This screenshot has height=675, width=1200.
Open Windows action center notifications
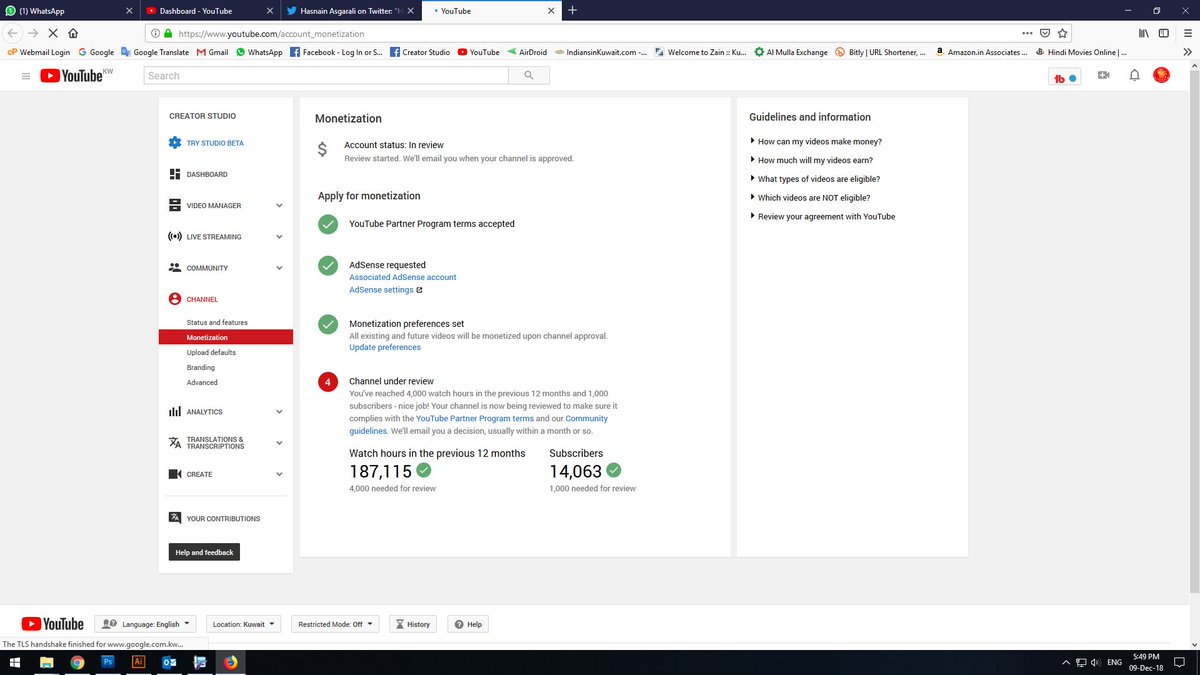[x=1179, y=662]
